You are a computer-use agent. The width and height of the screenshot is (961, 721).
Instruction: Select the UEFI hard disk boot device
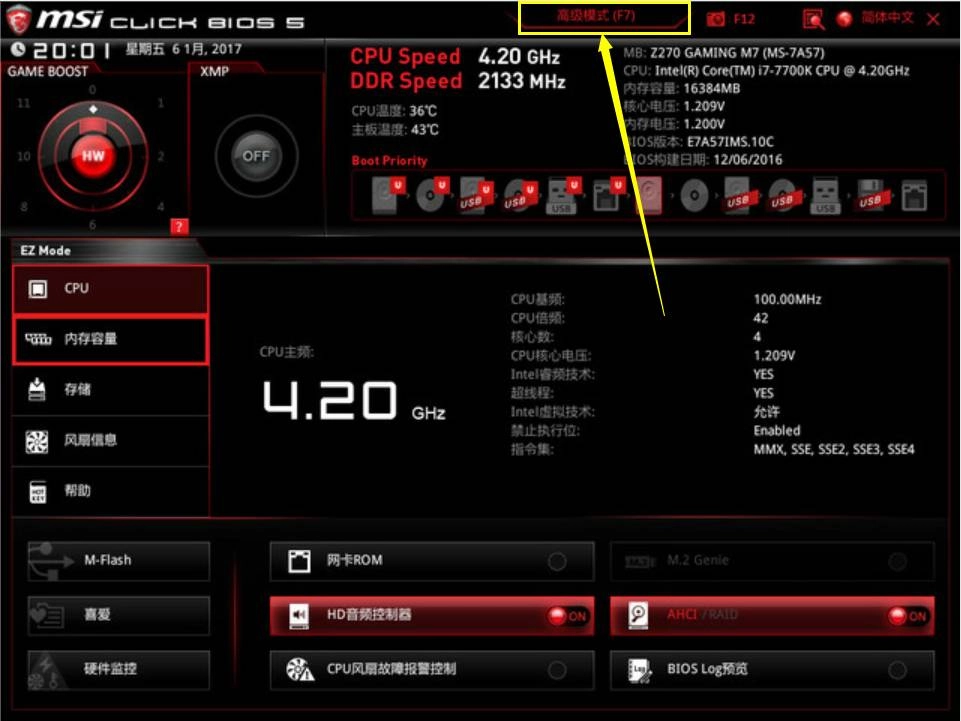coord(387,195)
